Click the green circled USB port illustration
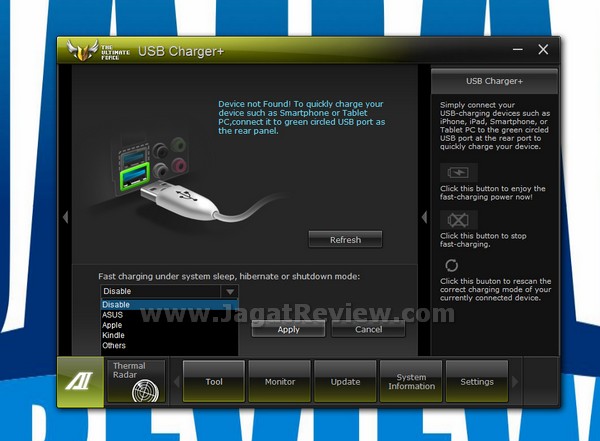600x441 pixels. [x=134, y=176]
